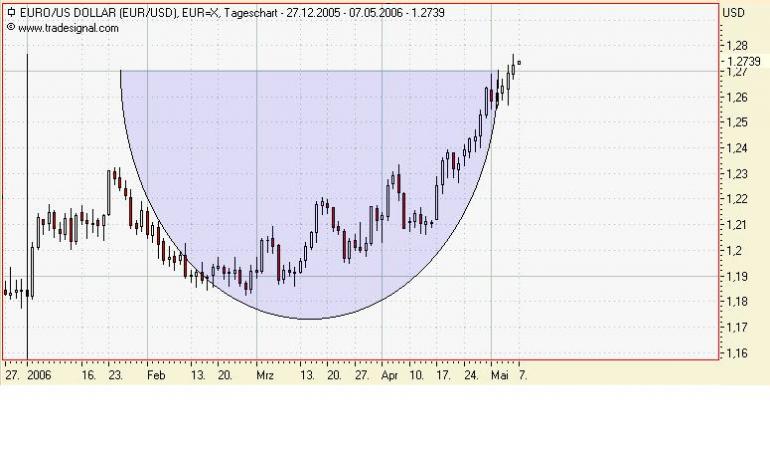Viewport: 770px width, 458px height.
Task: Click the USD axis currency label
Action: click(734, 13)
